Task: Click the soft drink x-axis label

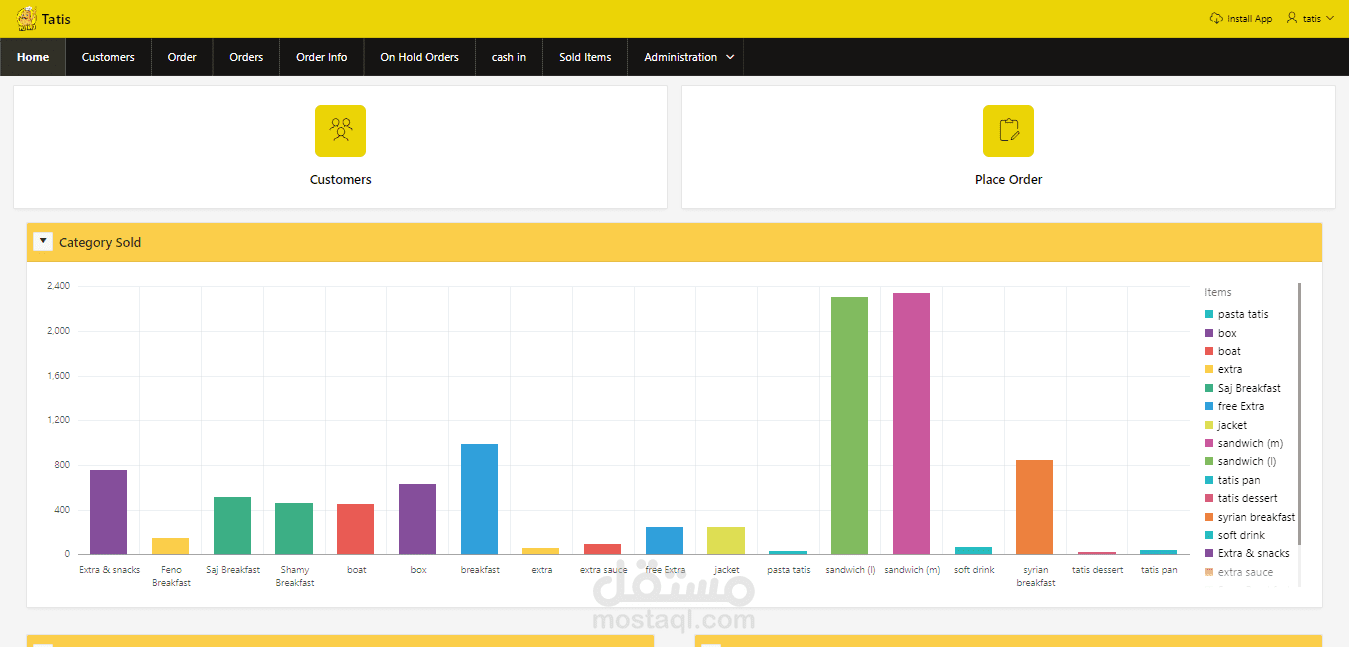Action: click(x=974, y=570)
